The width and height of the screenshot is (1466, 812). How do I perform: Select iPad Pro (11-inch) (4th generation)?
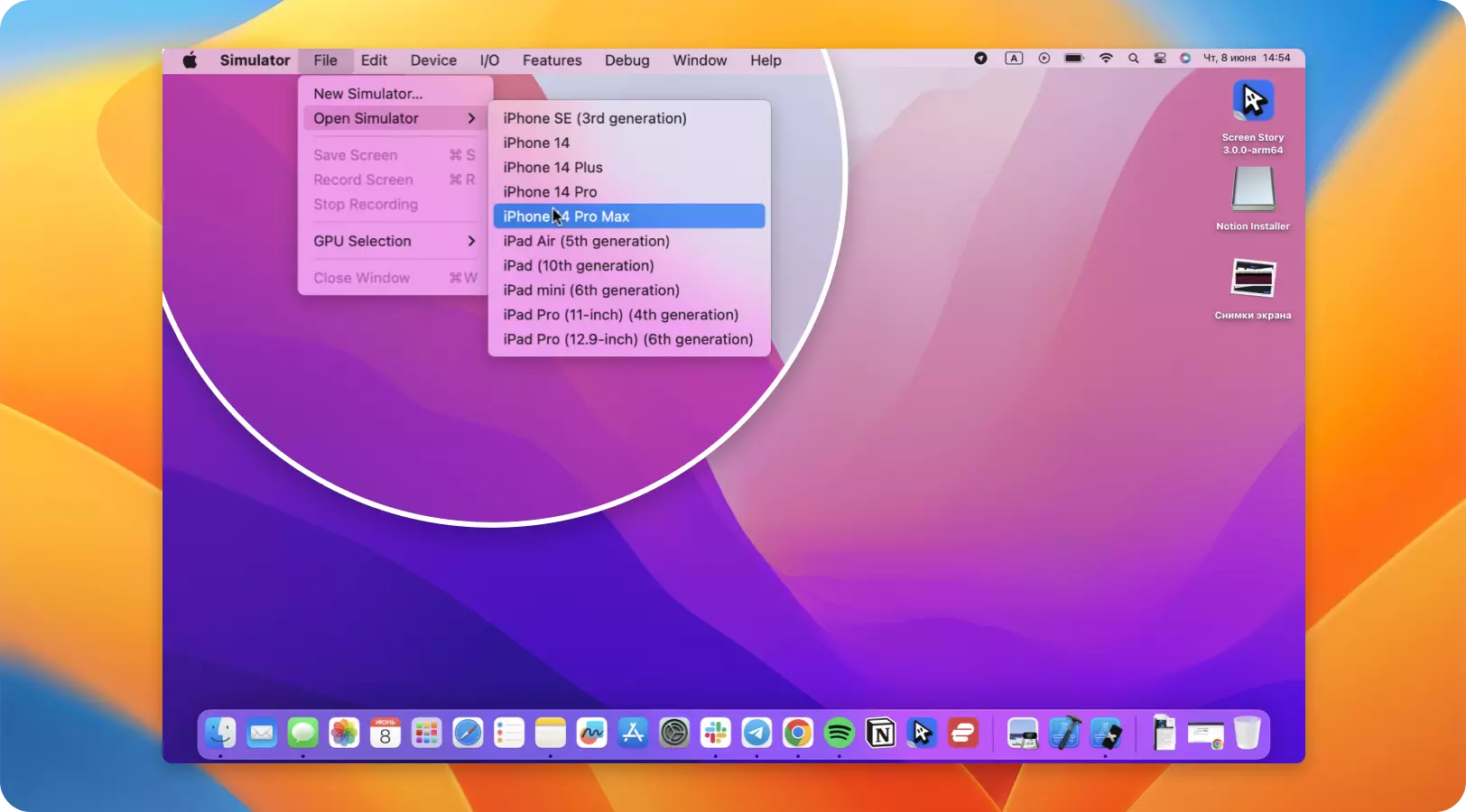tap(629, 315)
